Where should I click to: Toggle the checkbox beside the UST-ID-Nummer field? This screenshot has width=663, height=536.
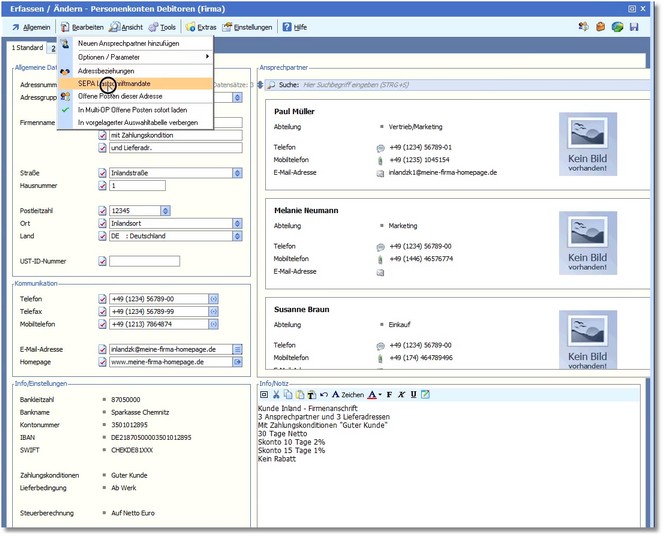coord(102,262)
